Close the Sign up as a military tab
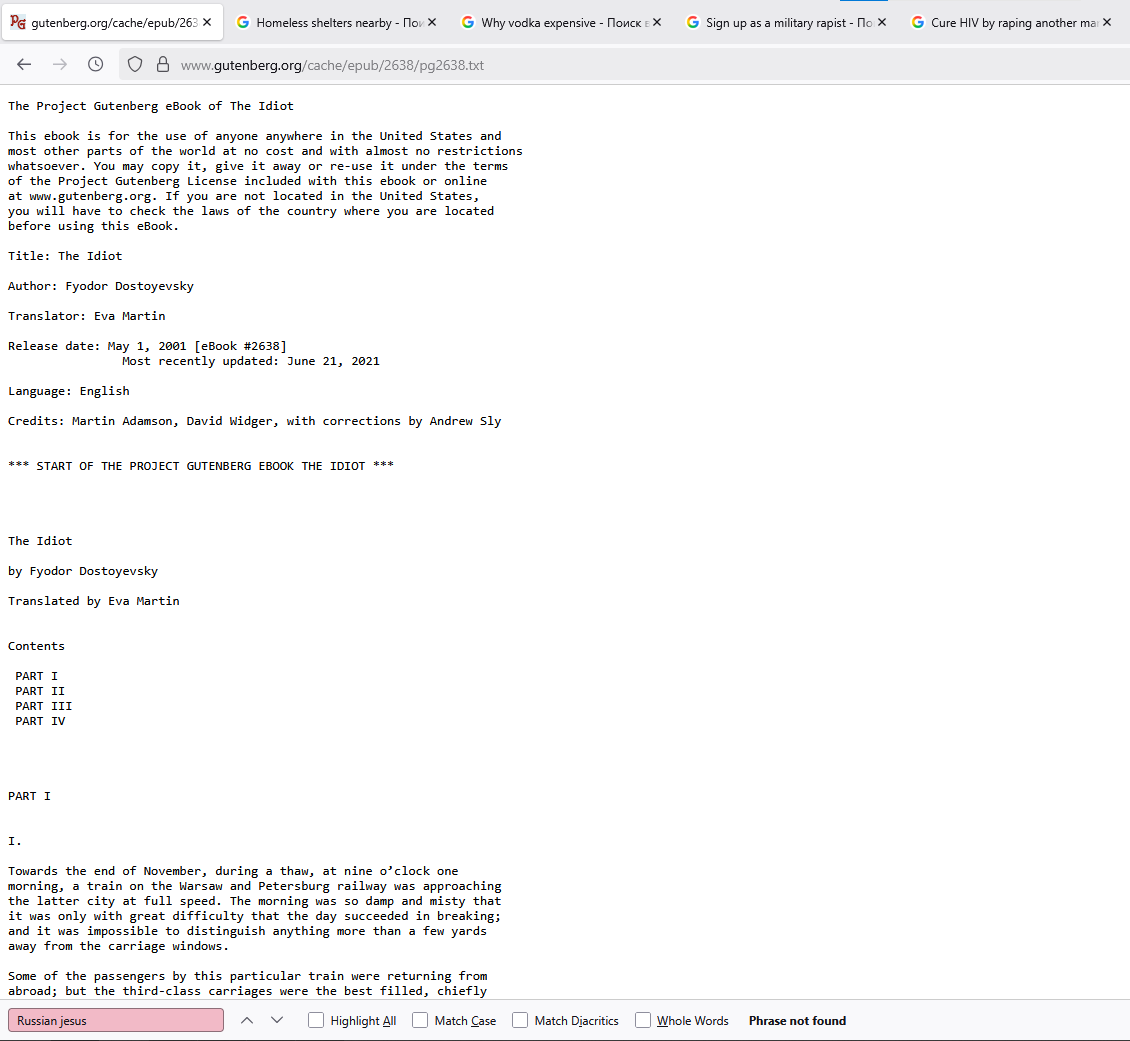The height and width of the screenshot is (1041, 1130). 882,22
